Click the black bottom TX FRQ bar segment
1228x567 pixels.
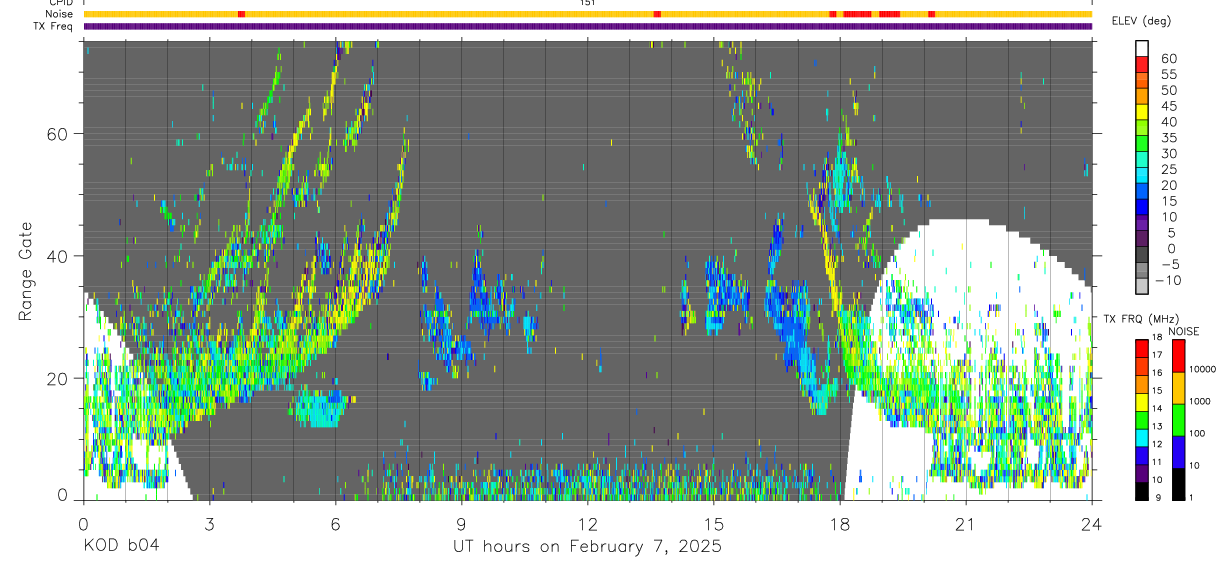coord(1142,491)
